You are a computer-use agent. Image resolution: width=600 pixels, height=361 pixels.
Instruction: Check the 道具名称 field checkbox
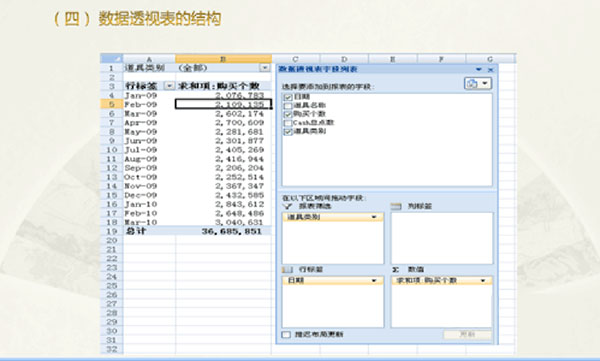tap(288, 106)
